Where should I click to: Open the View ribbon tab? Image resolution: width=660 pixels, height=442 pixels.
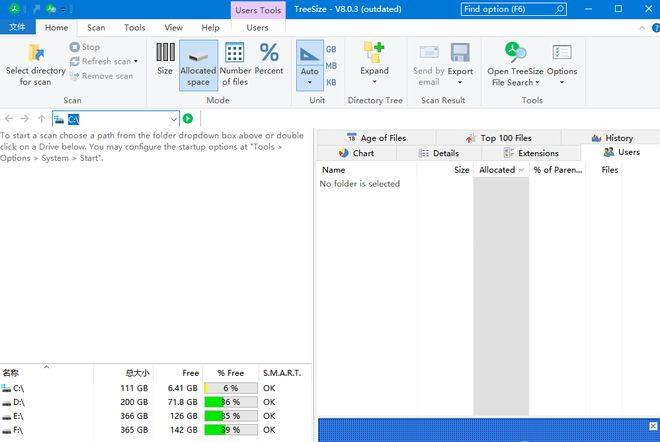(x=173, y=28)
